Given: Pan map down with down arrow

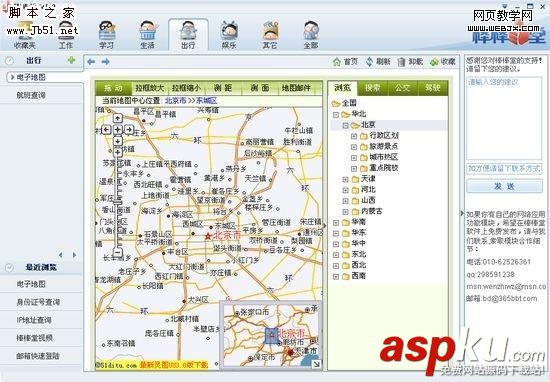Looking at the screenshot, I should tap(118, 141).
